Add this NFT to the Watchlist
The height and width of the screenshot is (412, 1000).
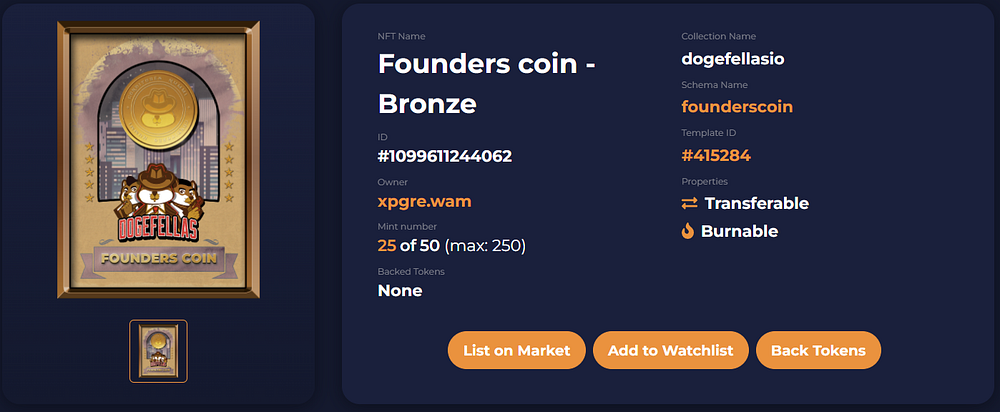coord(670,350)
